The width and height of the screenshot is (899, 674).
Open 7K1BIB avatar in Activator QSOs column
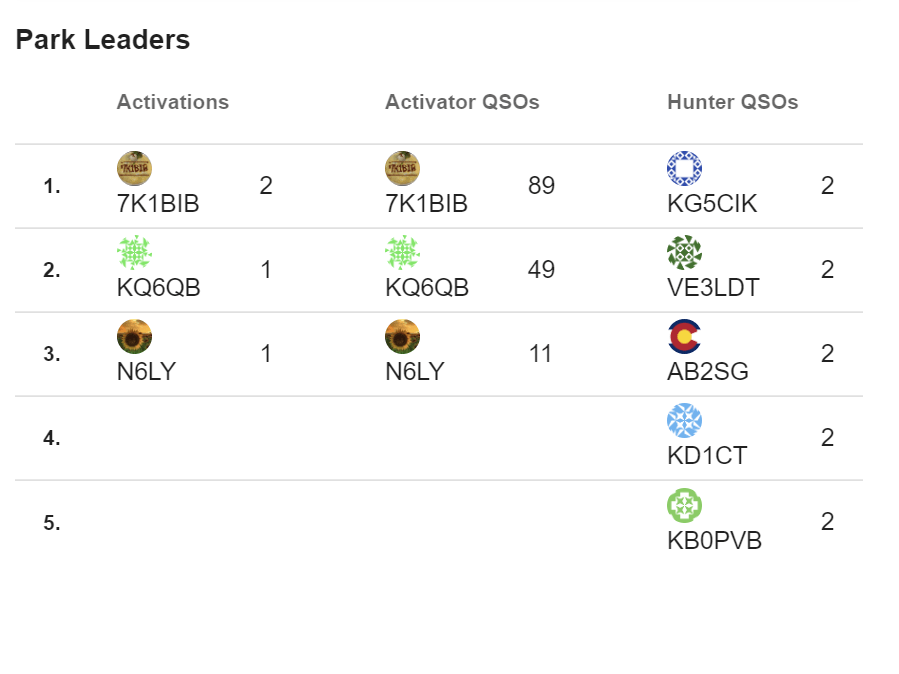[402, 168]
